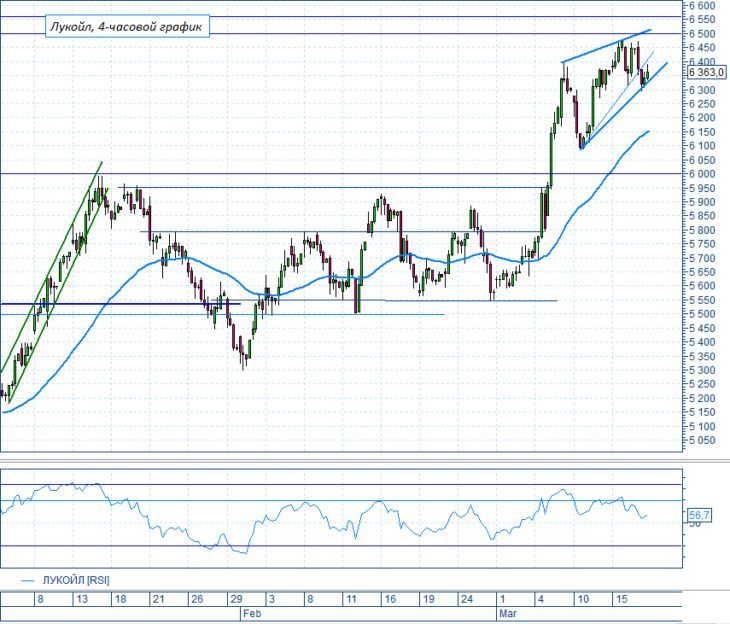Viewport: 730px width, 624px height.
Task: Click the RSI value box 56,7
Action: pyautogui.click(x=699, y=515)
